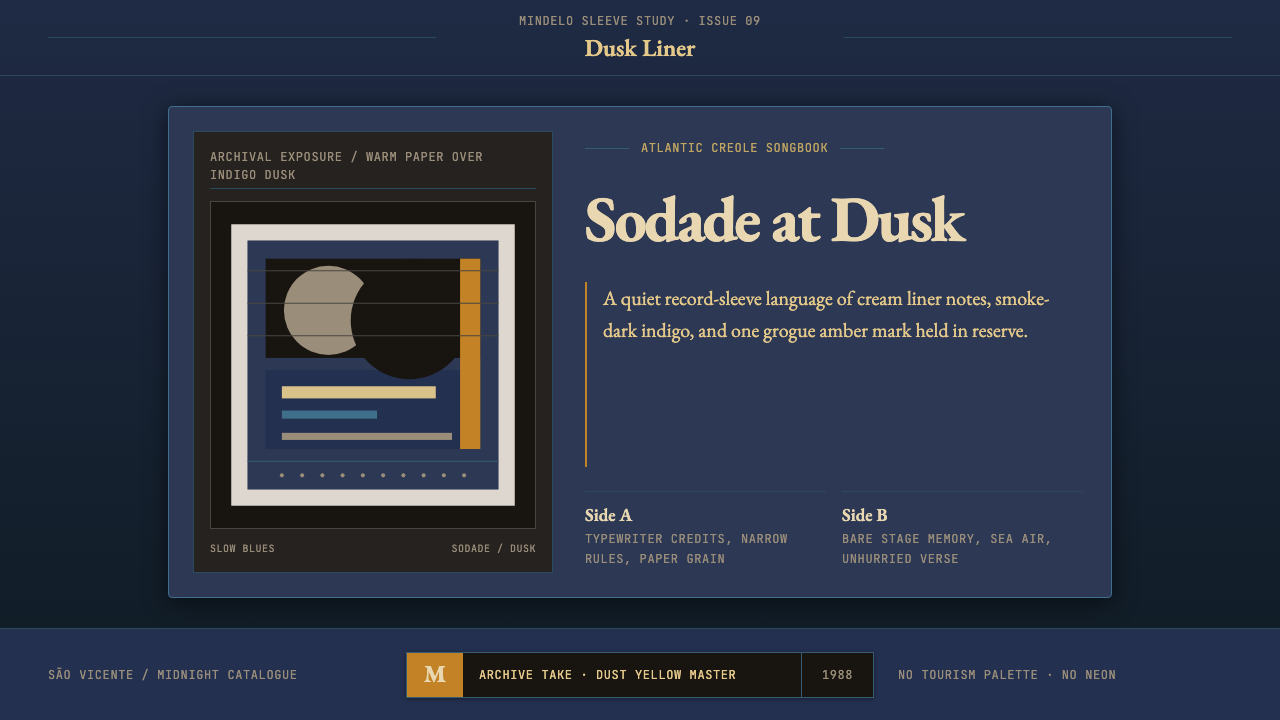
Task: Click the dark circle shape in artwork
Action: (409, 320)
